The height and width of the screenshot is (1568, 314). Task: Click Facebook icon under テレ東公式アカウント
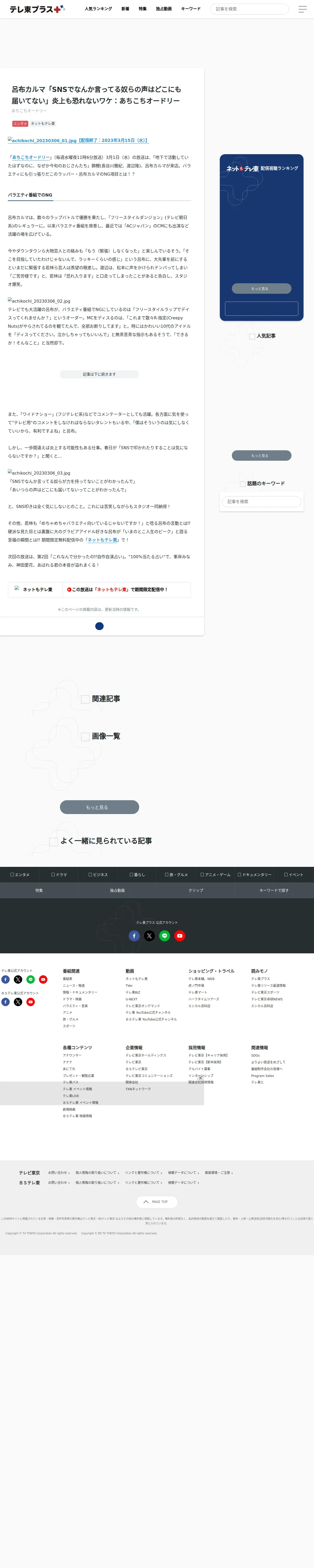click(5, 979)
